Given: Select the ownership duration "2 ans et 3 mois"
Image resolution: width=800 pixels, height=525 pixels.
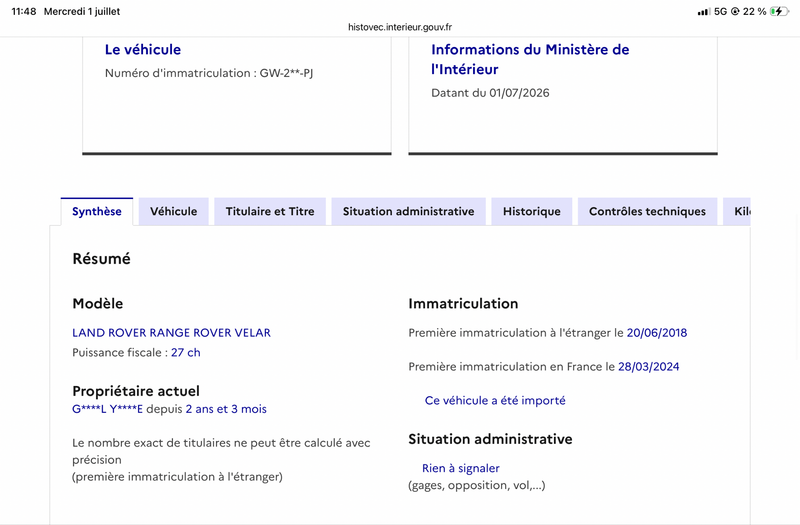Looking at the screenshot, I should (226, 409).
